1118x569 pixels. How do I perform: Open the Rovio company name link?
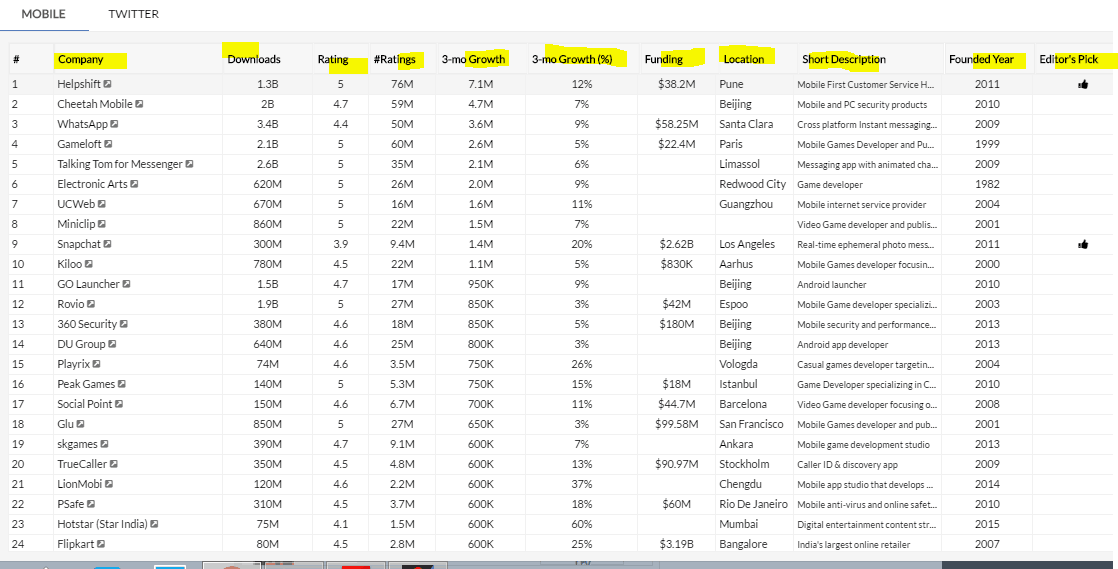point(71,304)
